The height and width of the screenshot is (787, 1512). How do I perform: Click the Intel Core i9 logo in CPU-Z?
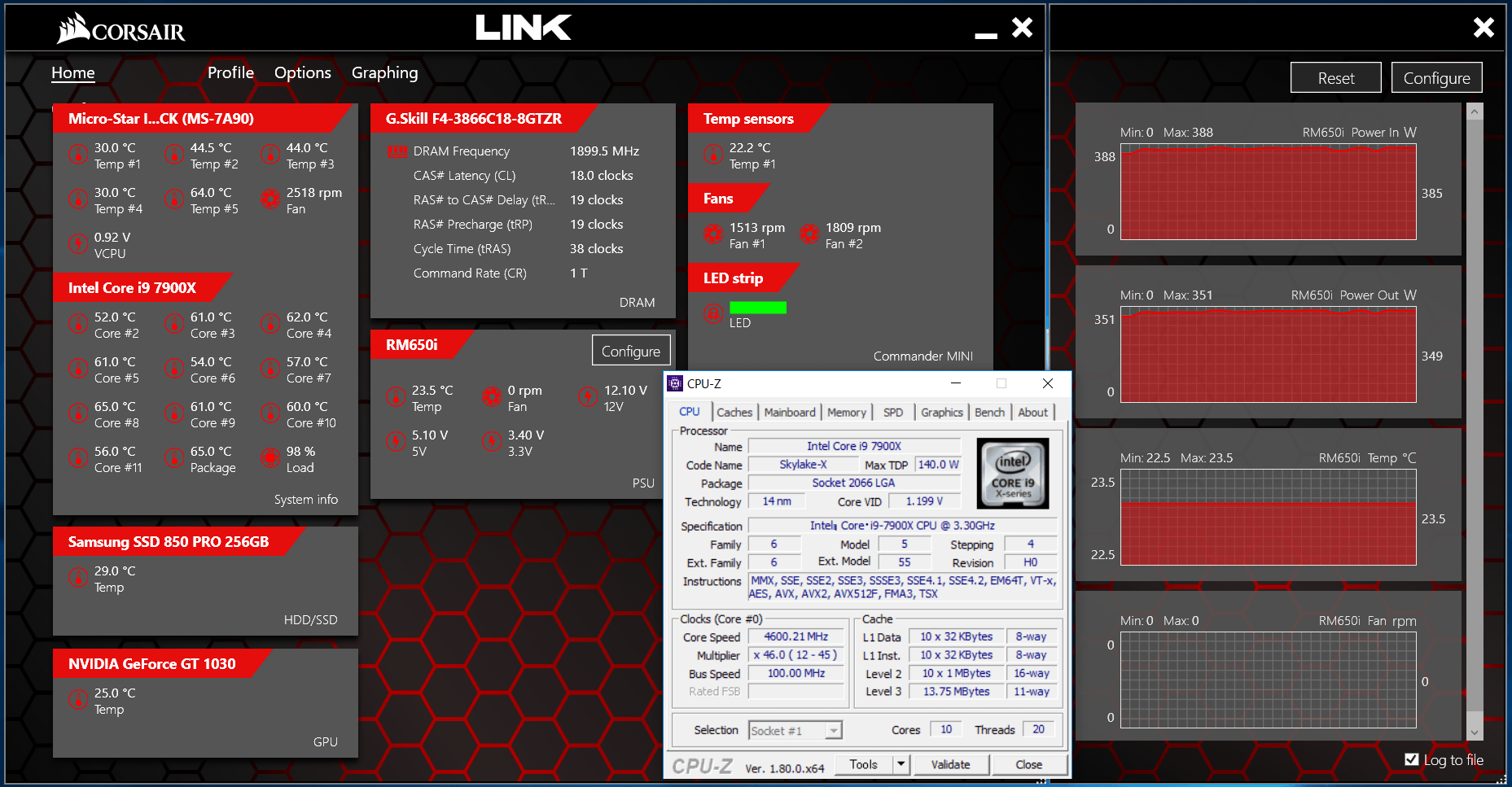click(1012, 474)
